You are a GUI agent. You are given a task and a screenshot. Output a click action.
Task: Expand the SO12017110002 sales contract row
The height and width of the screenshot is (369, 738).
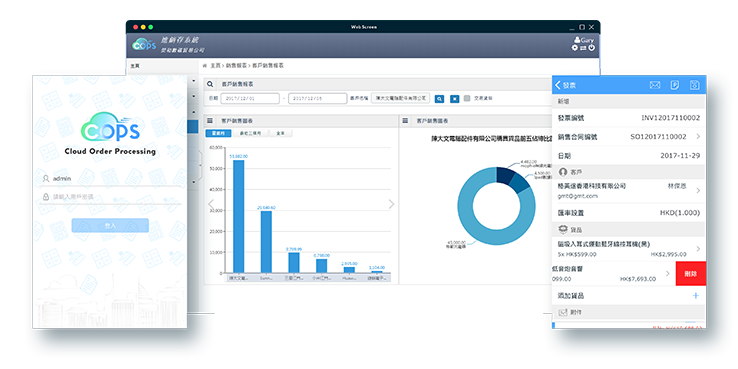click(629, 137)
